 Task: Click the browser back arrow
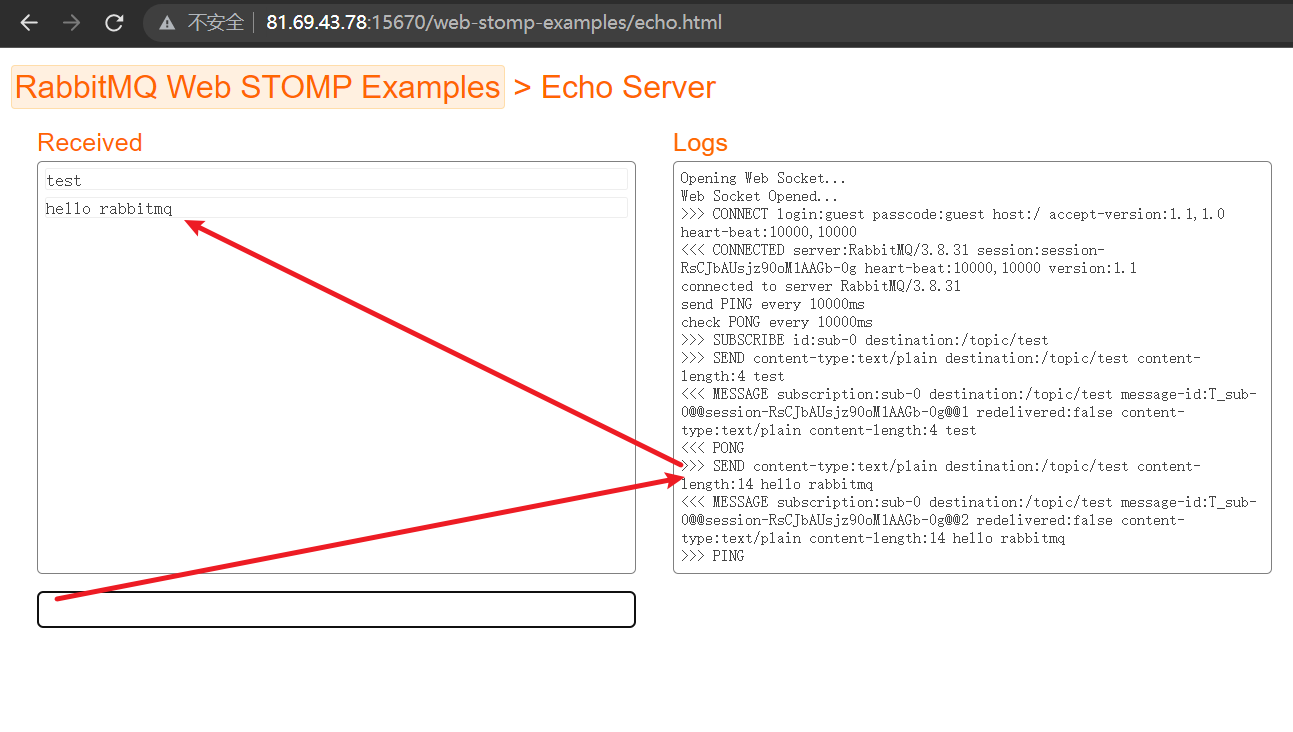pos(29,23)
